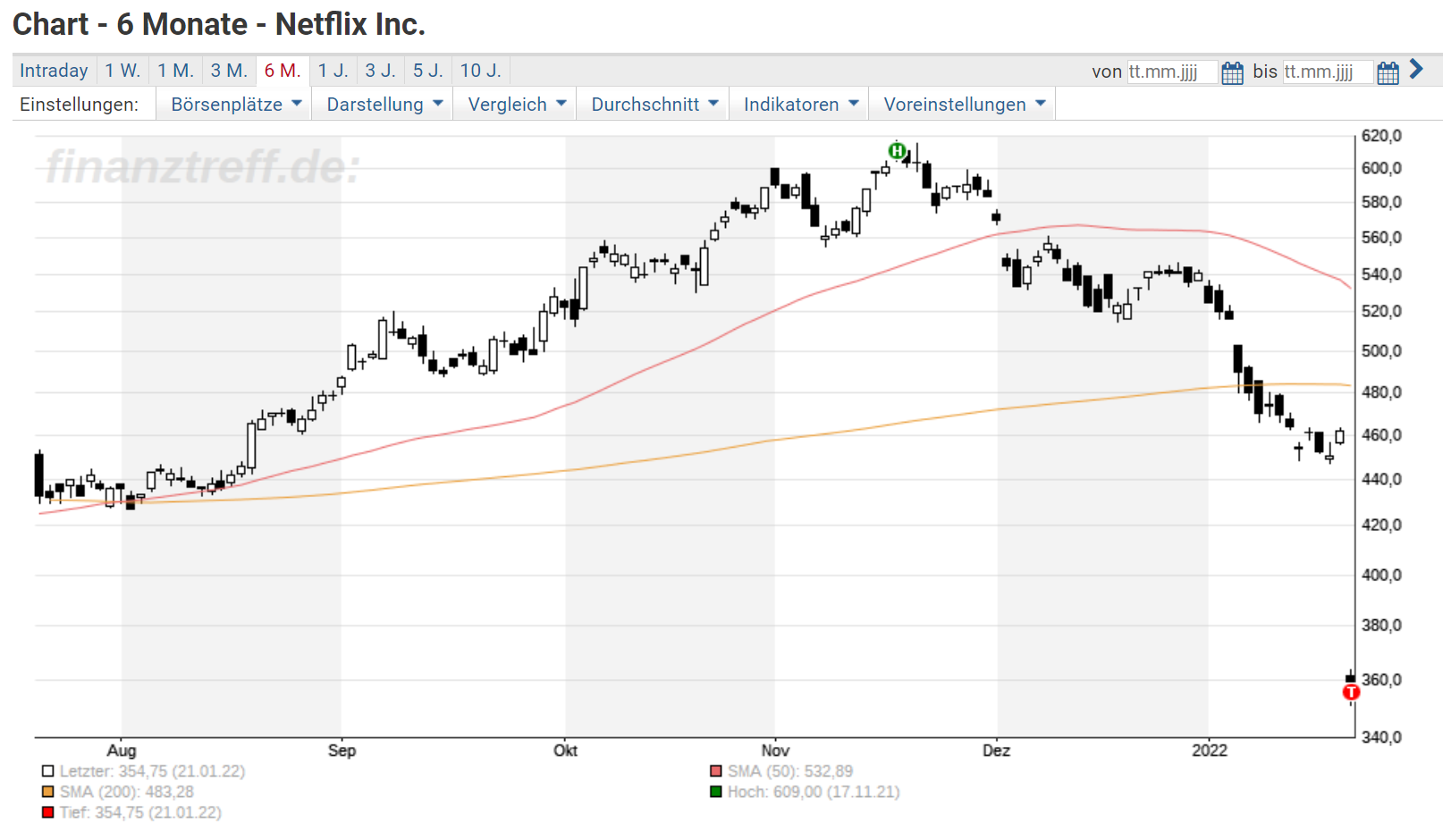This screenshot has height=840, width=1451.
Task: Select the 1 J. time range tab
Action: pos(333,71)
